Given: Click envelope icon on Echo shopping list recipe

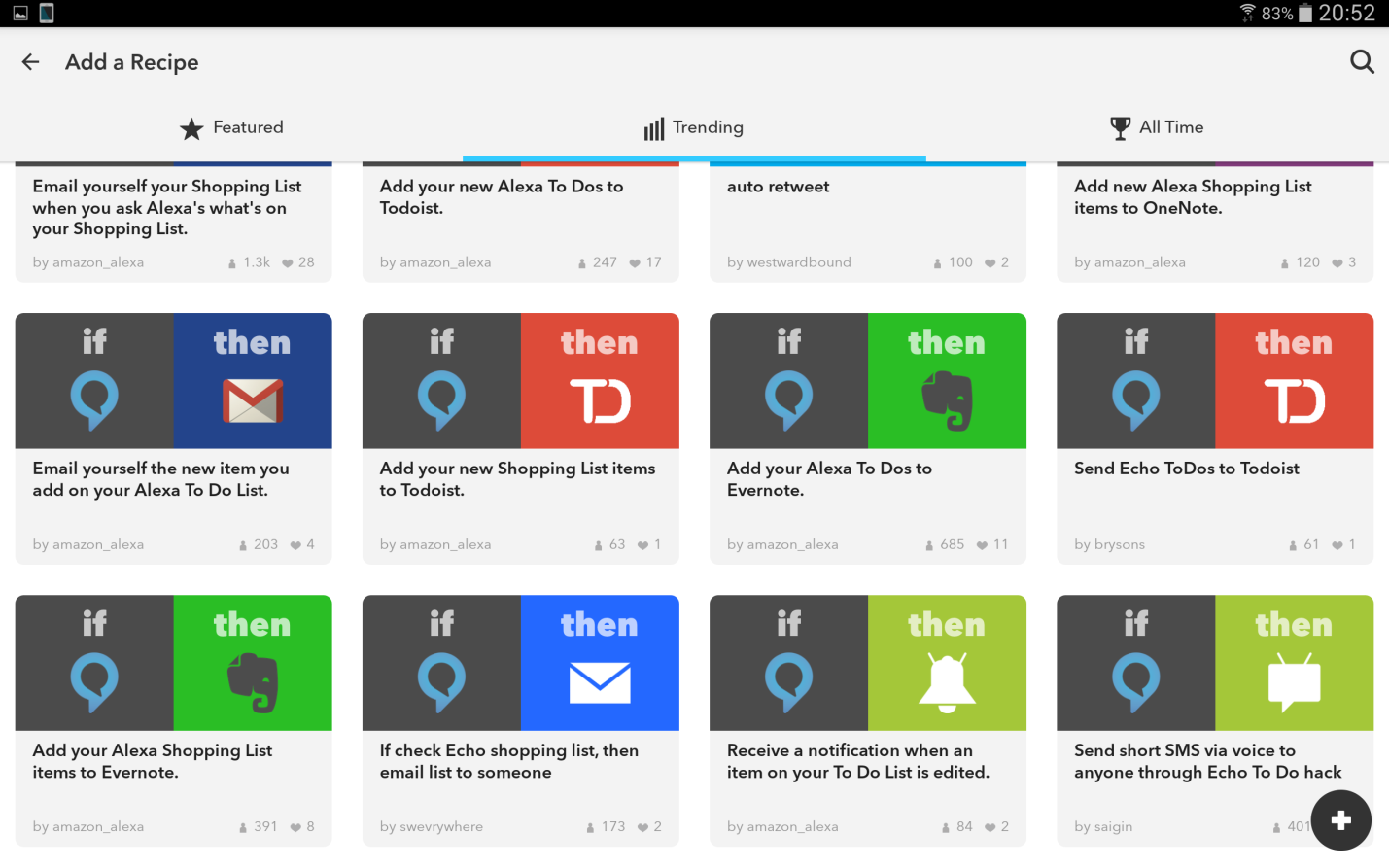Looking at the screenshot, I should tap(600, 682).
